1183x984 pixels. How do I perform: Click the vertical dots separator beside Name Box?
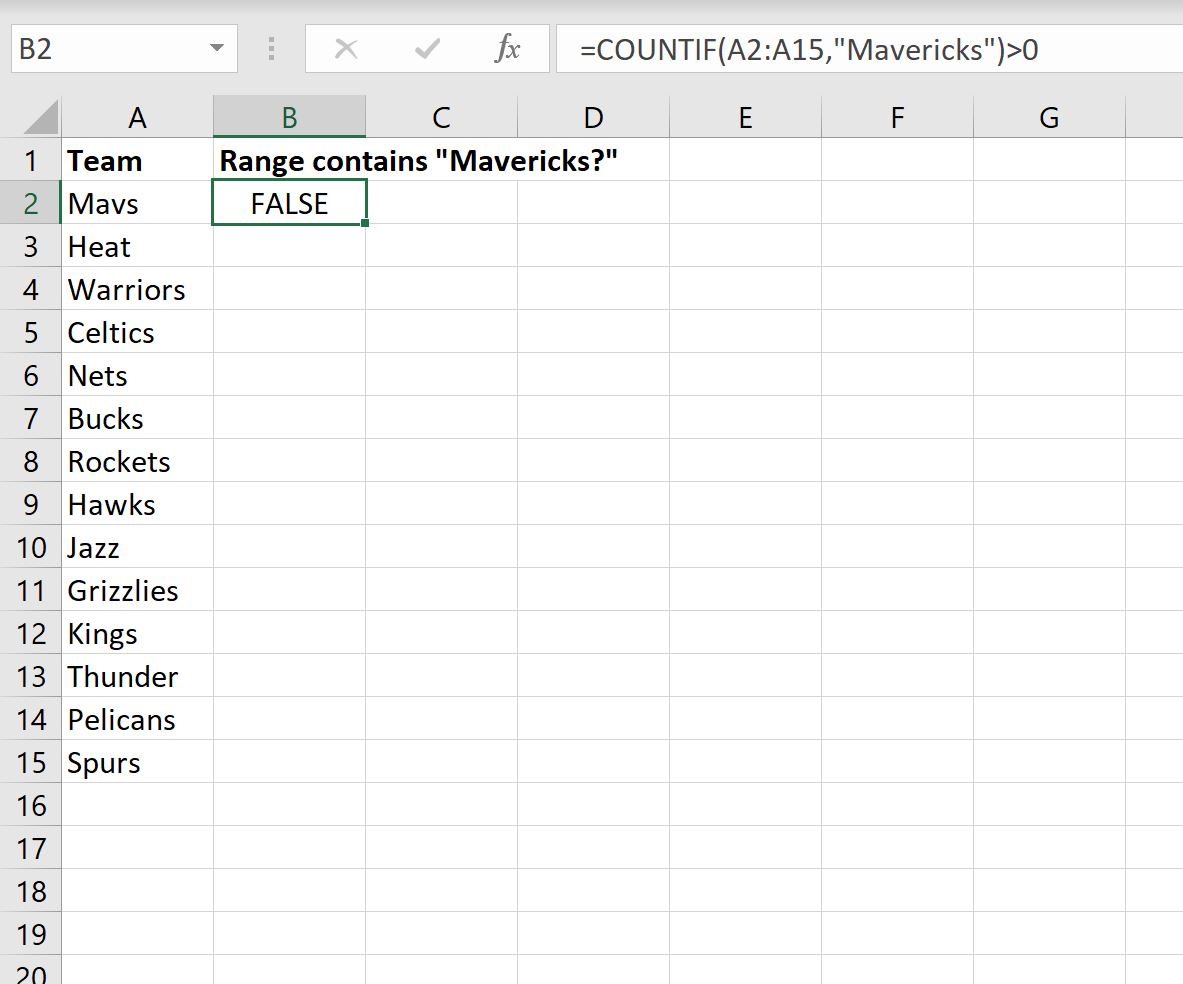[x=270, y=47]
